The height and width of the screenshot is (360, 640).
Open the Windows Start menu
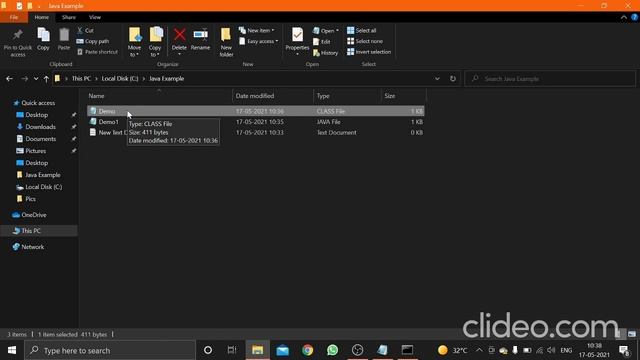(x=12, y=350)
